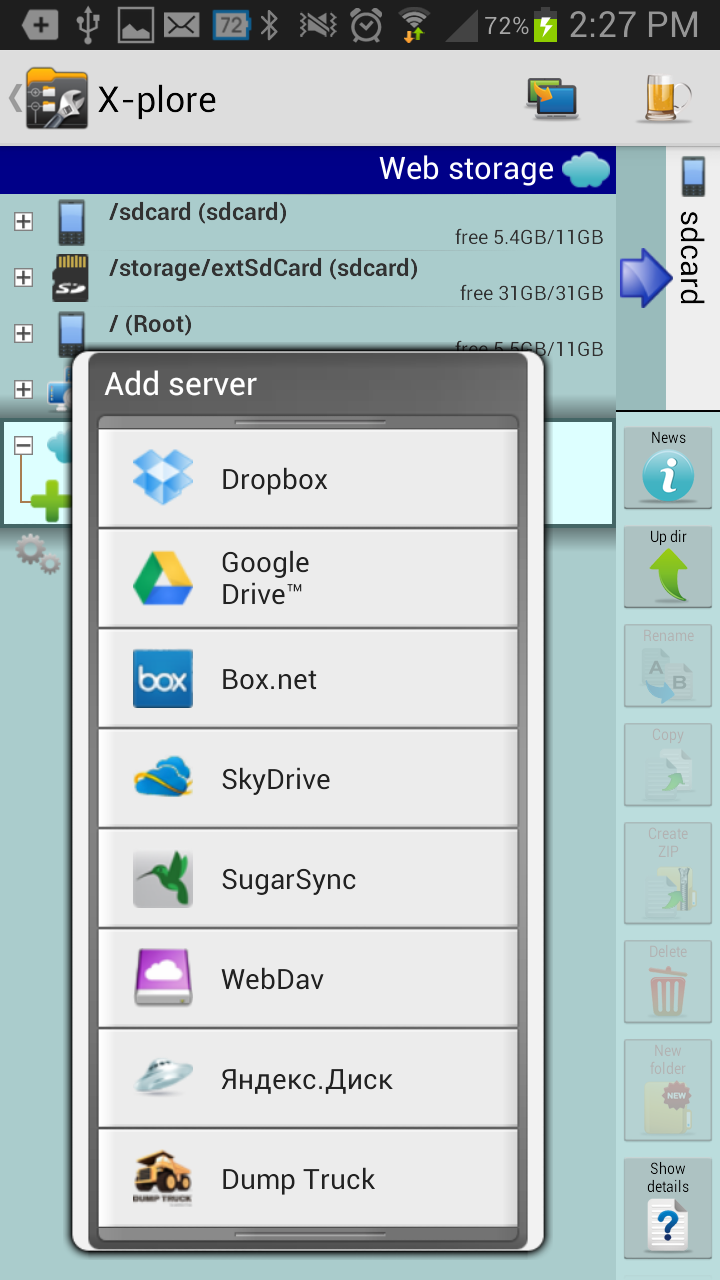Image resolution: width=720 pixels, height=1280 pixels.
Task: Expand the /storage/extSdCard entry
Action: [x=23, y=278]
